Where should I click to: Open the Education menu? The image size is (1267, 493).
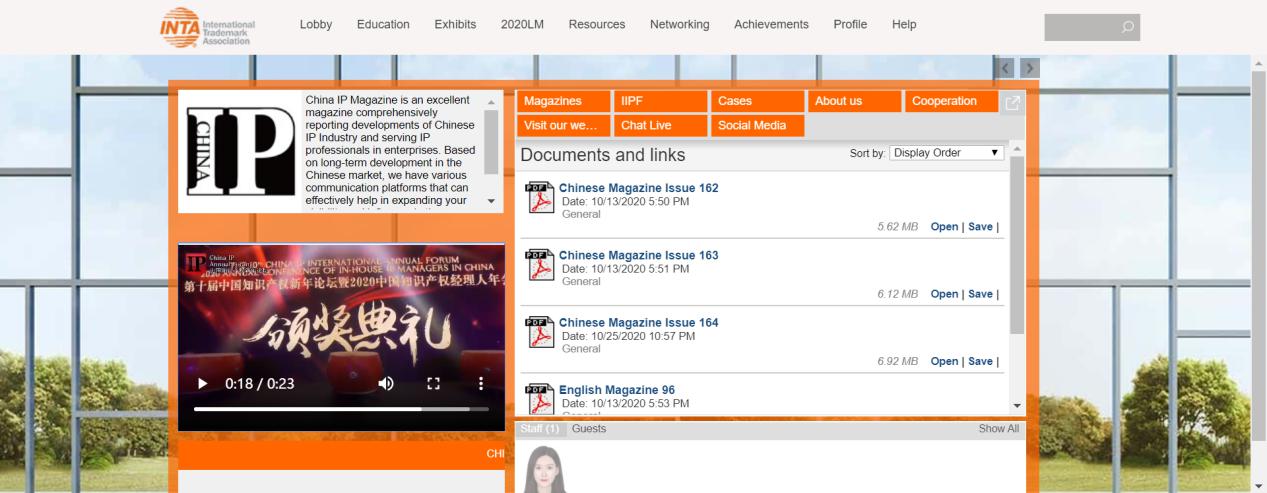coord(383,24)
